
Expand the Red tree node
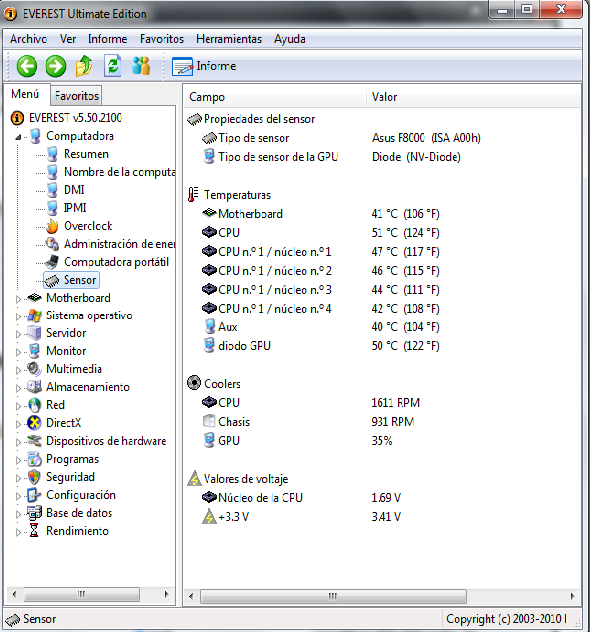18,406
